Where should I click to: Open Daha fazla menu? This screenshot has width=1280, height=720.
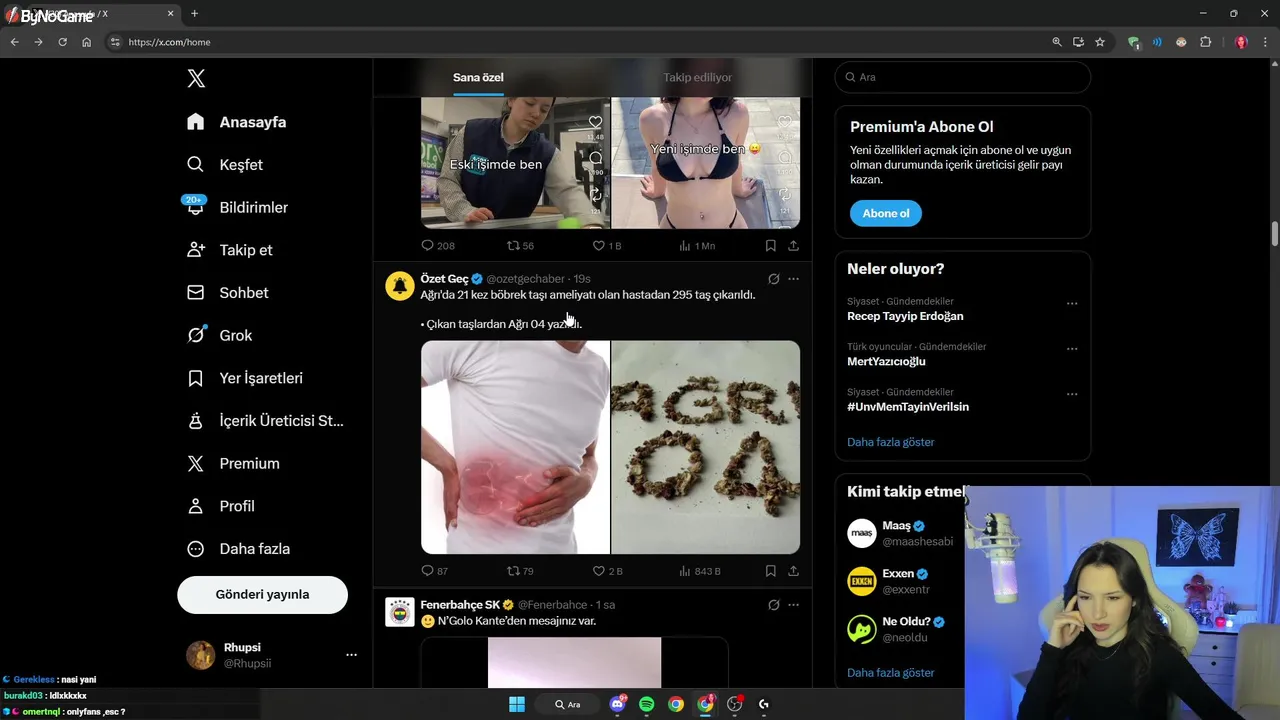click(239, 549)
